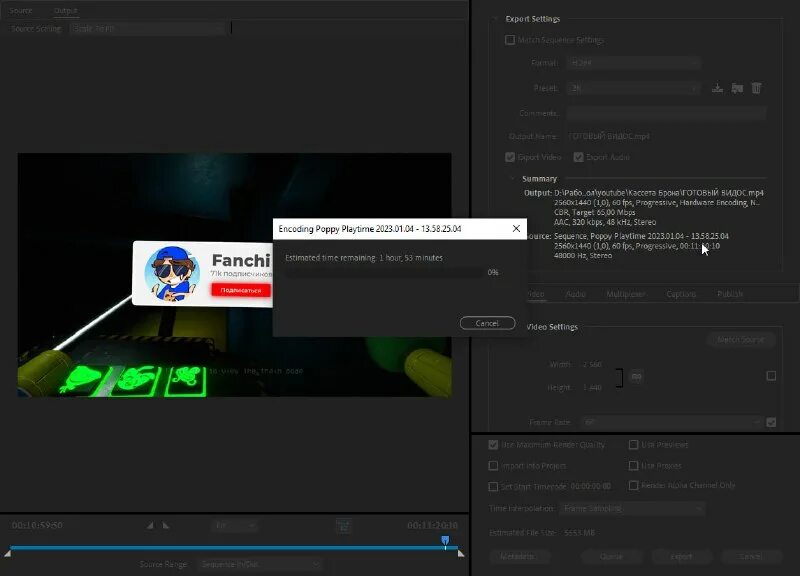Click the save preset icon
Image resolution: width=800 pixels, height=576 pixels.
717,88
